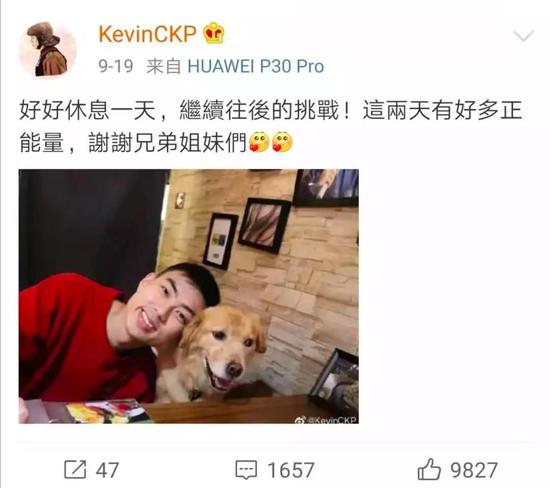Click the Weibo logo watermark on photo
Screen dimensions: 550x488
[x=301, y=420]
